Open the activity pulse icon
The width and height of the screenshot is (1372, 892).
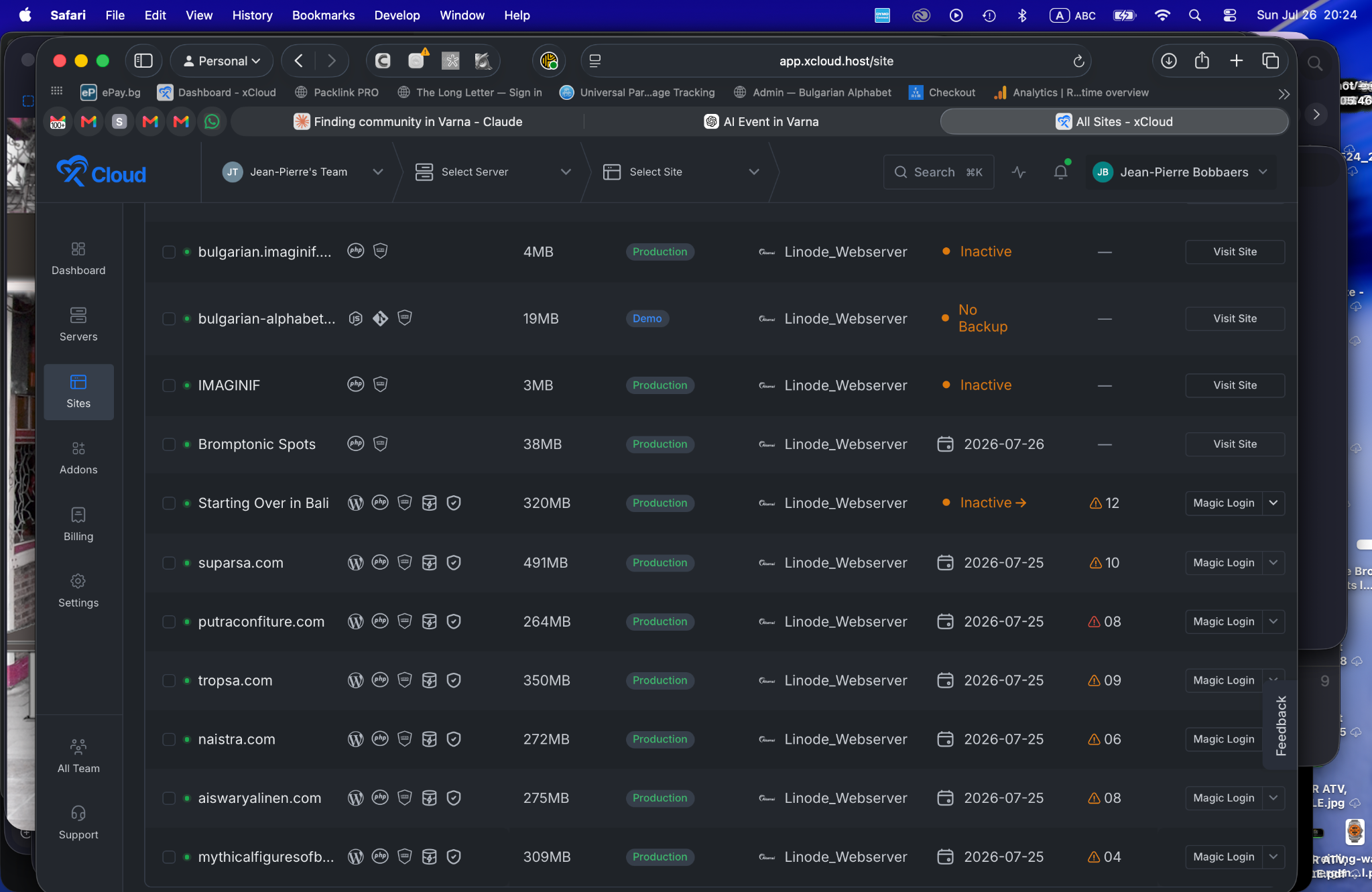1019,172
